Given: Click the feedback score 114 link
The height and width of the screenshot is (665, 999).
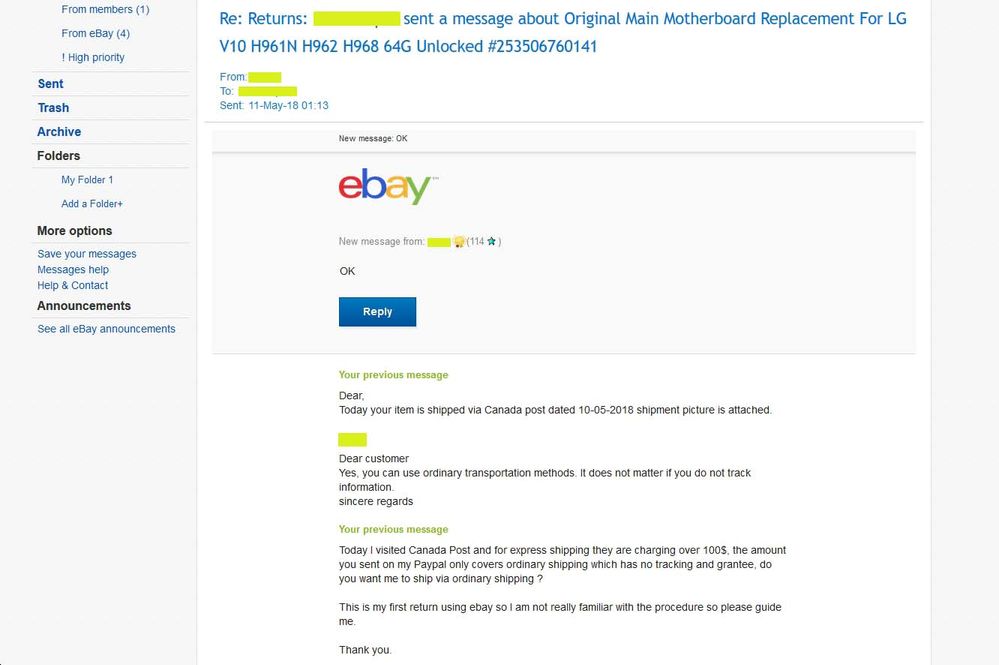Looking at the screenshot, I should click(x=477, y=241).
